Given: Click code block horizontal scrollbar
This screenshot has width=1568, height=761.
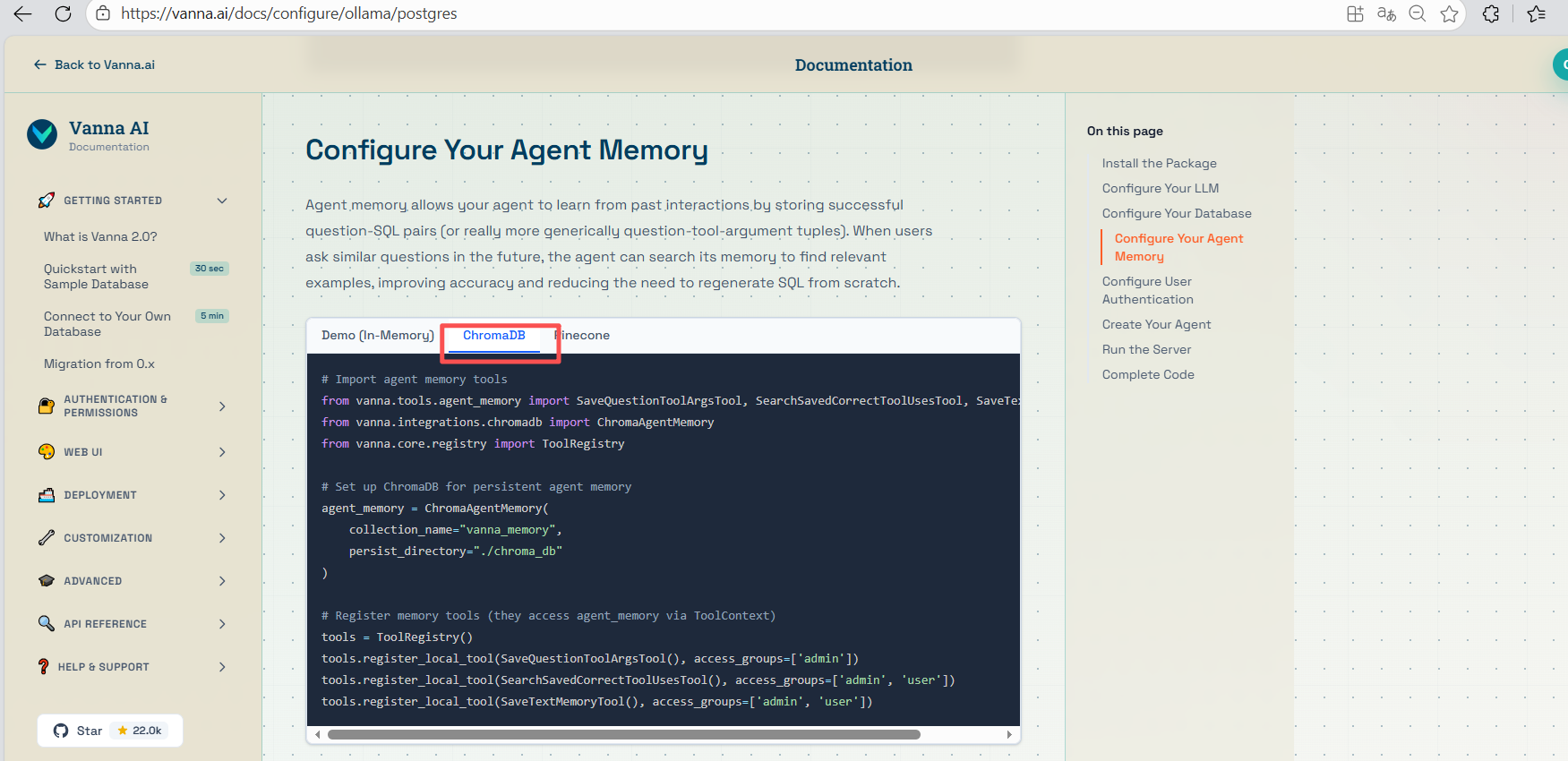Looking at the screenshot, I should point(623,734).
